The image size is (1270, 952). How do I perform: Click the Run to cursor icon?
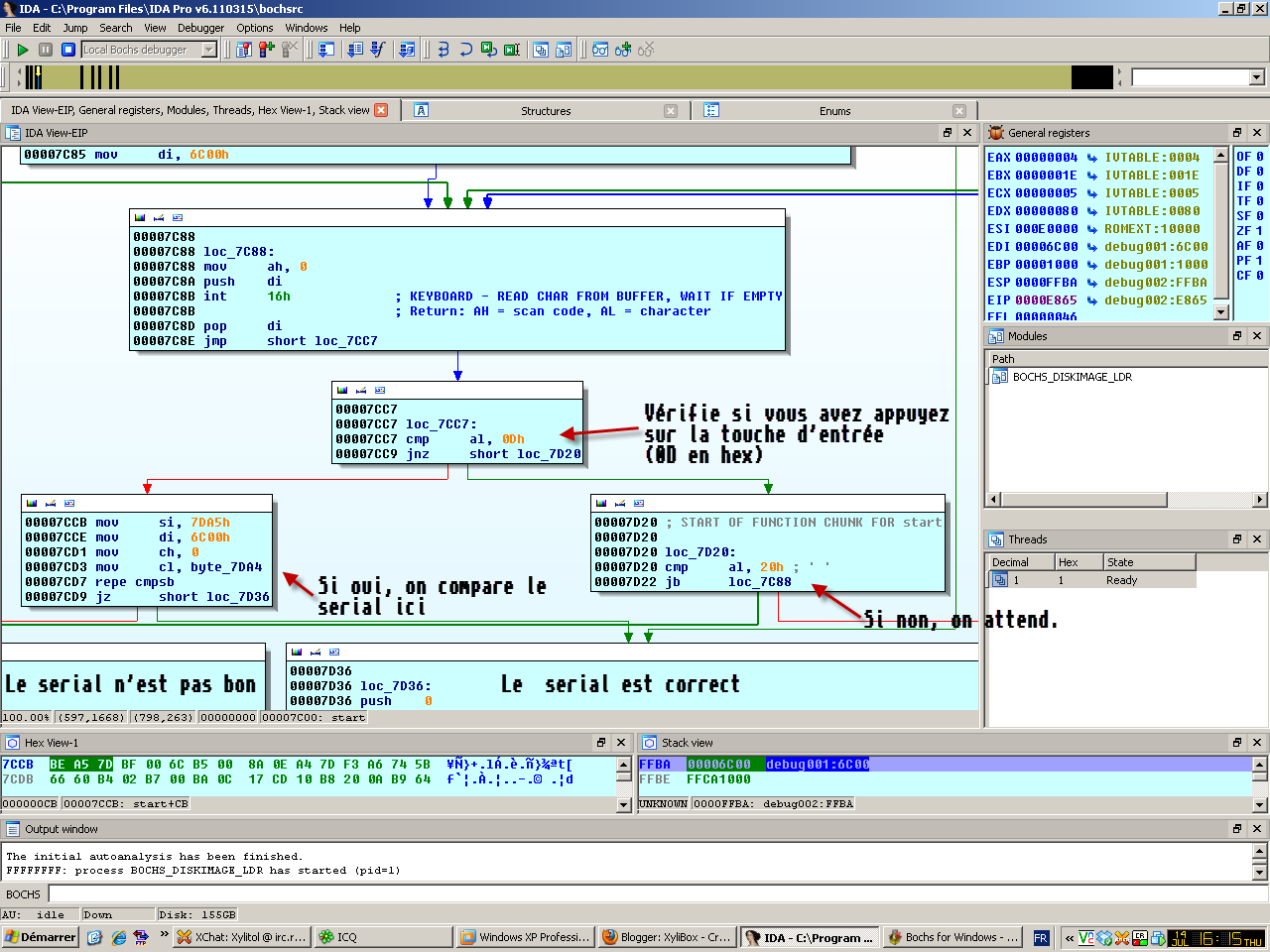(512, 50)
